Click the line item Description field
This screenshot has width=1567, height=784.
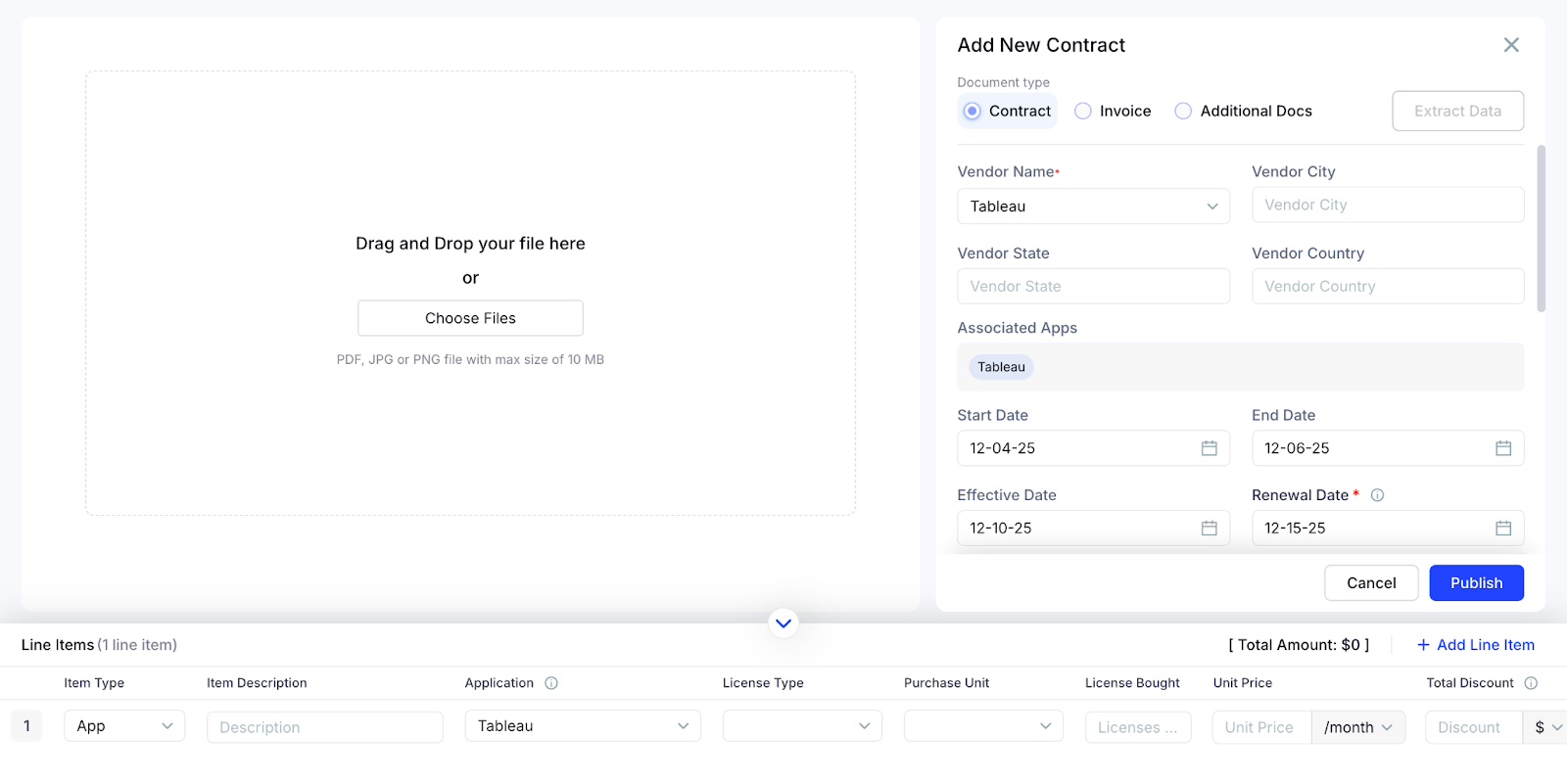pos(325,727)
